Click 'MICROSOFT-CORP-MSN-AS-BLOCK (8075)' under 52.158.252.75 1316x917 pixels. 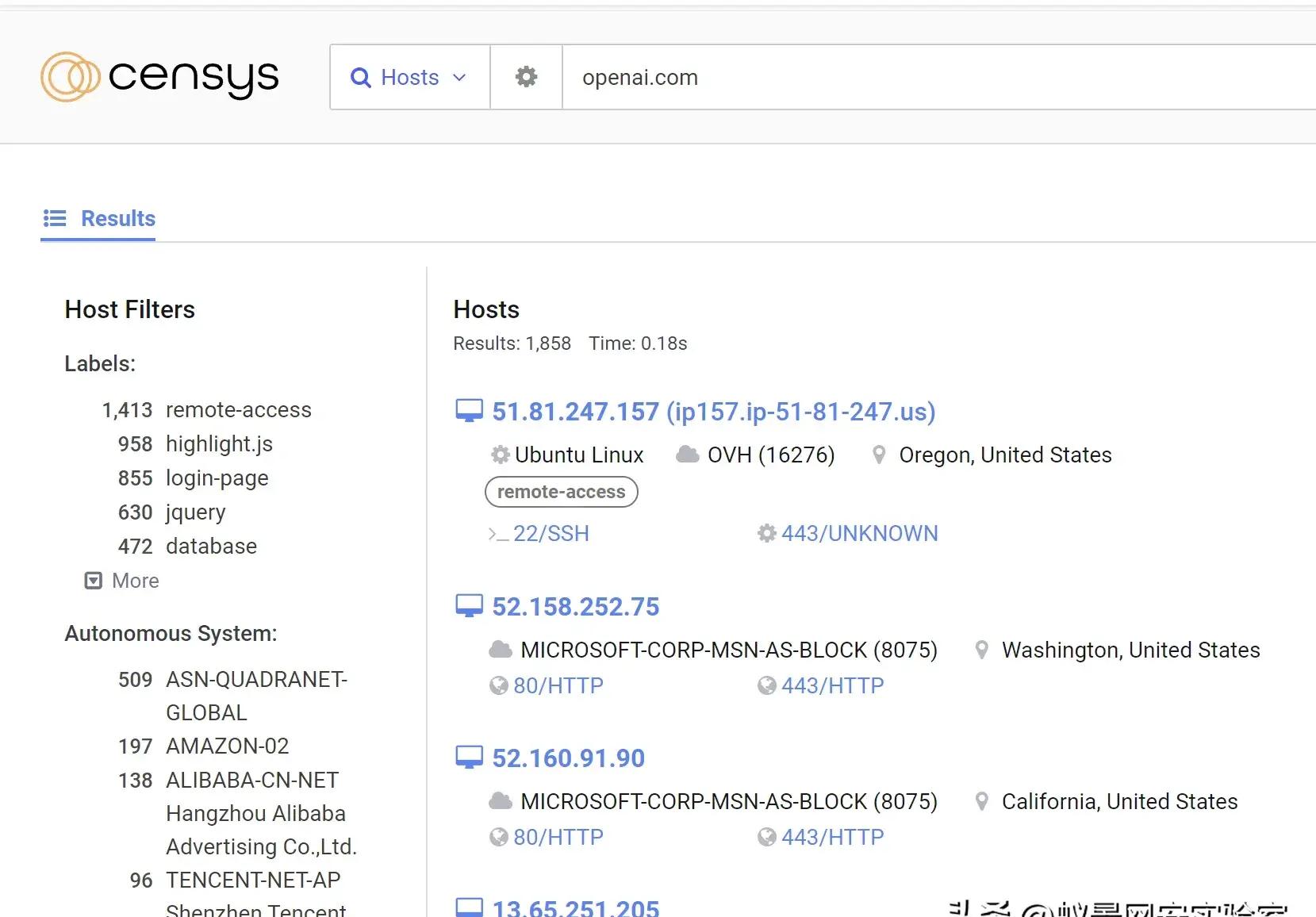729,650
